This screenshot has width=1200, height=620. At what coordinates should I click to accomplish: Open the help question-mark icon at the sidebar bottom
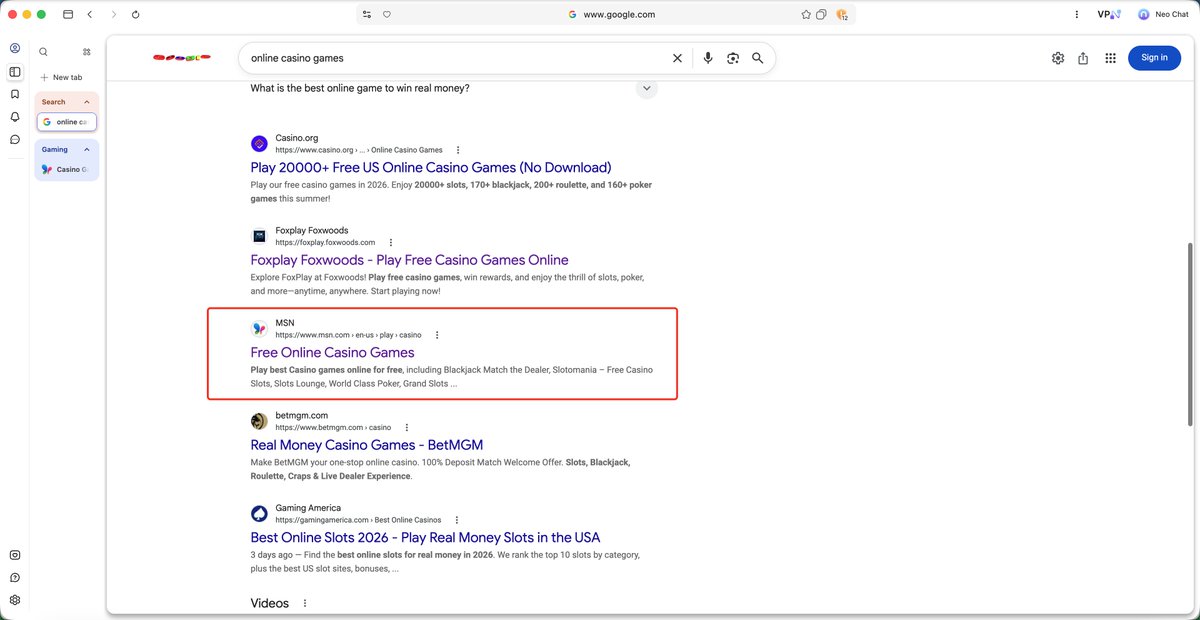click(x=15, y=578)
